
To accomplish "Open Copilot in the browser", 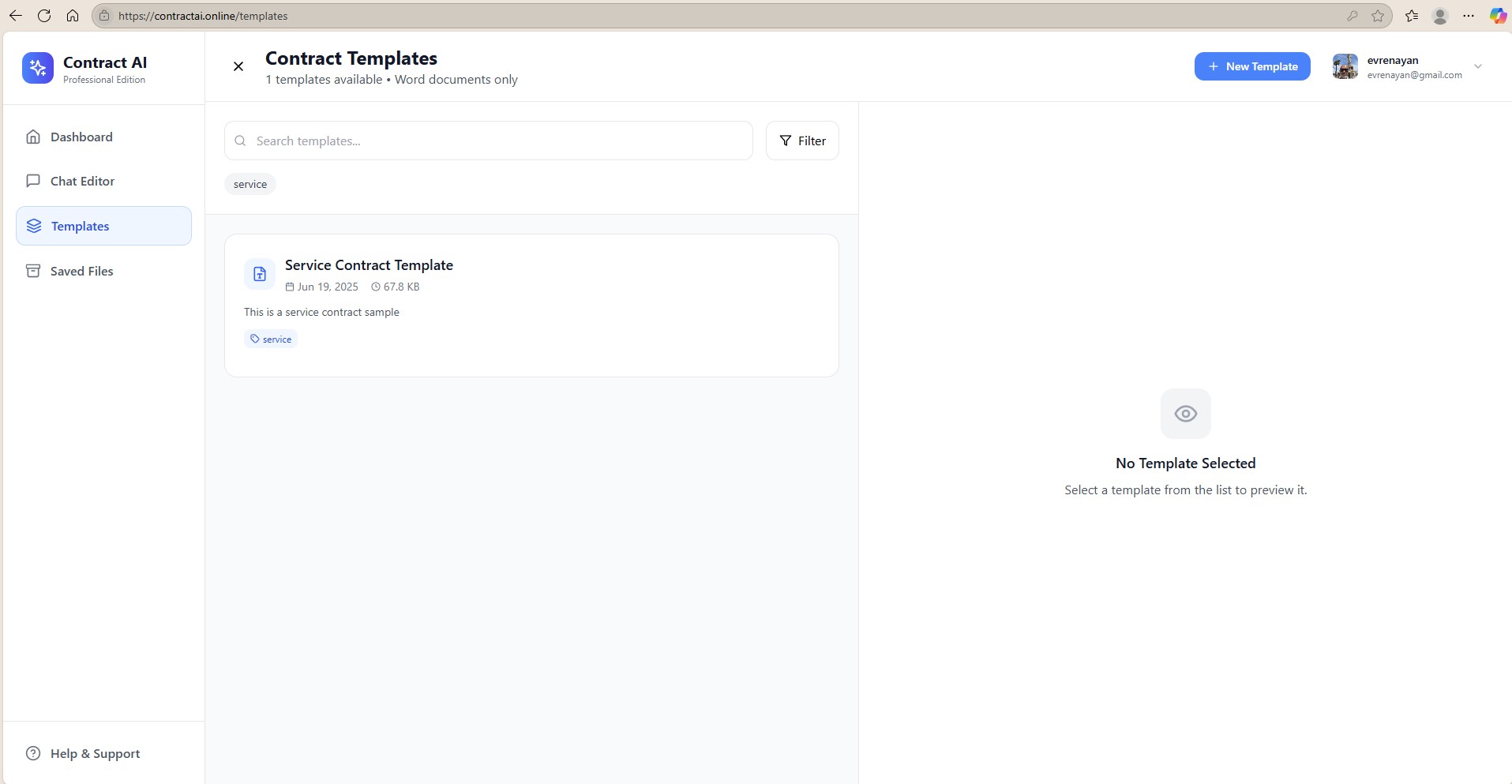I will click(x=1498, y=16).
